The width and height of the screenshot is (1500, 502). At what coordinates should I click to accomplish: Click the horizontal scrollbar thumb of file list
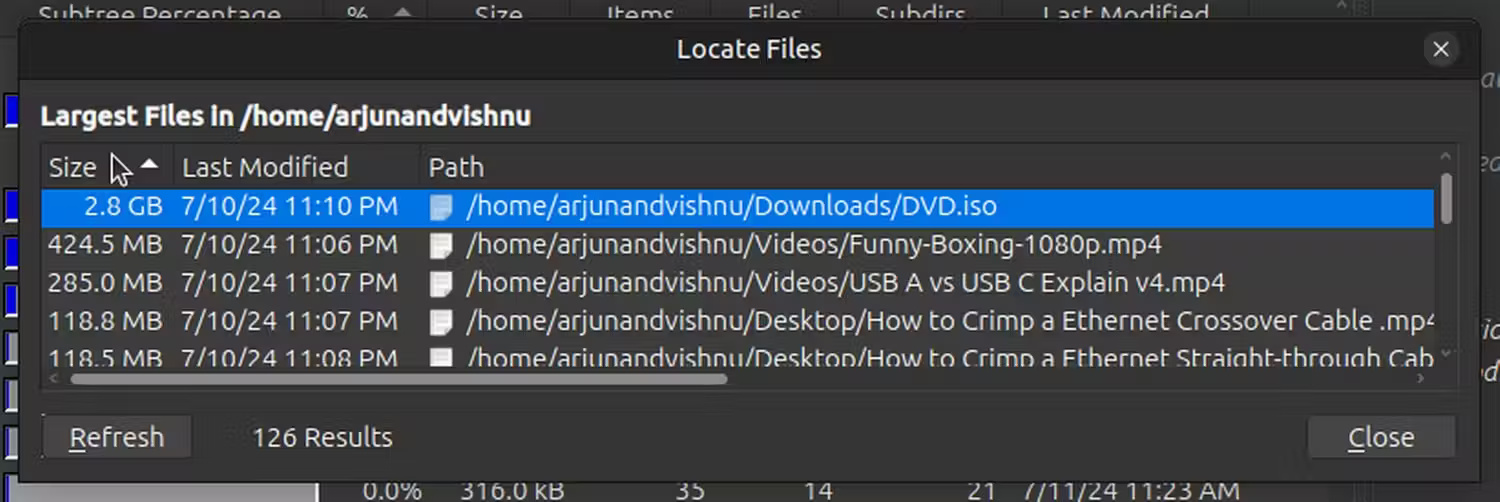pyautogui.click(x=399, y=379)
